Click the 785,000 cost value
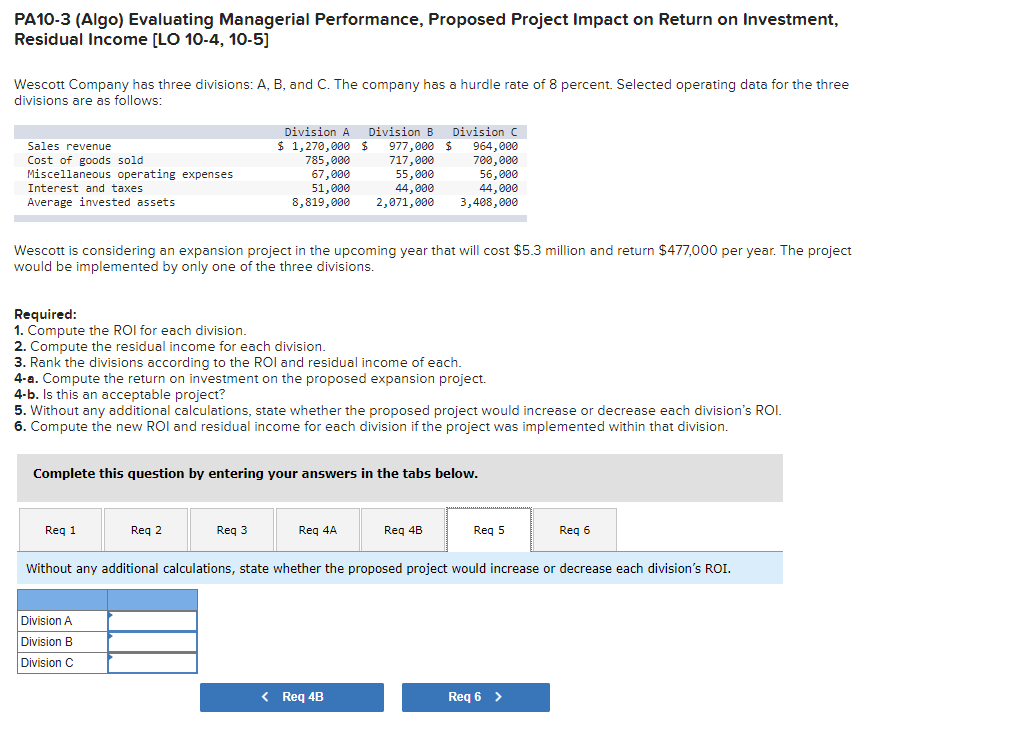 click(327, 160)
